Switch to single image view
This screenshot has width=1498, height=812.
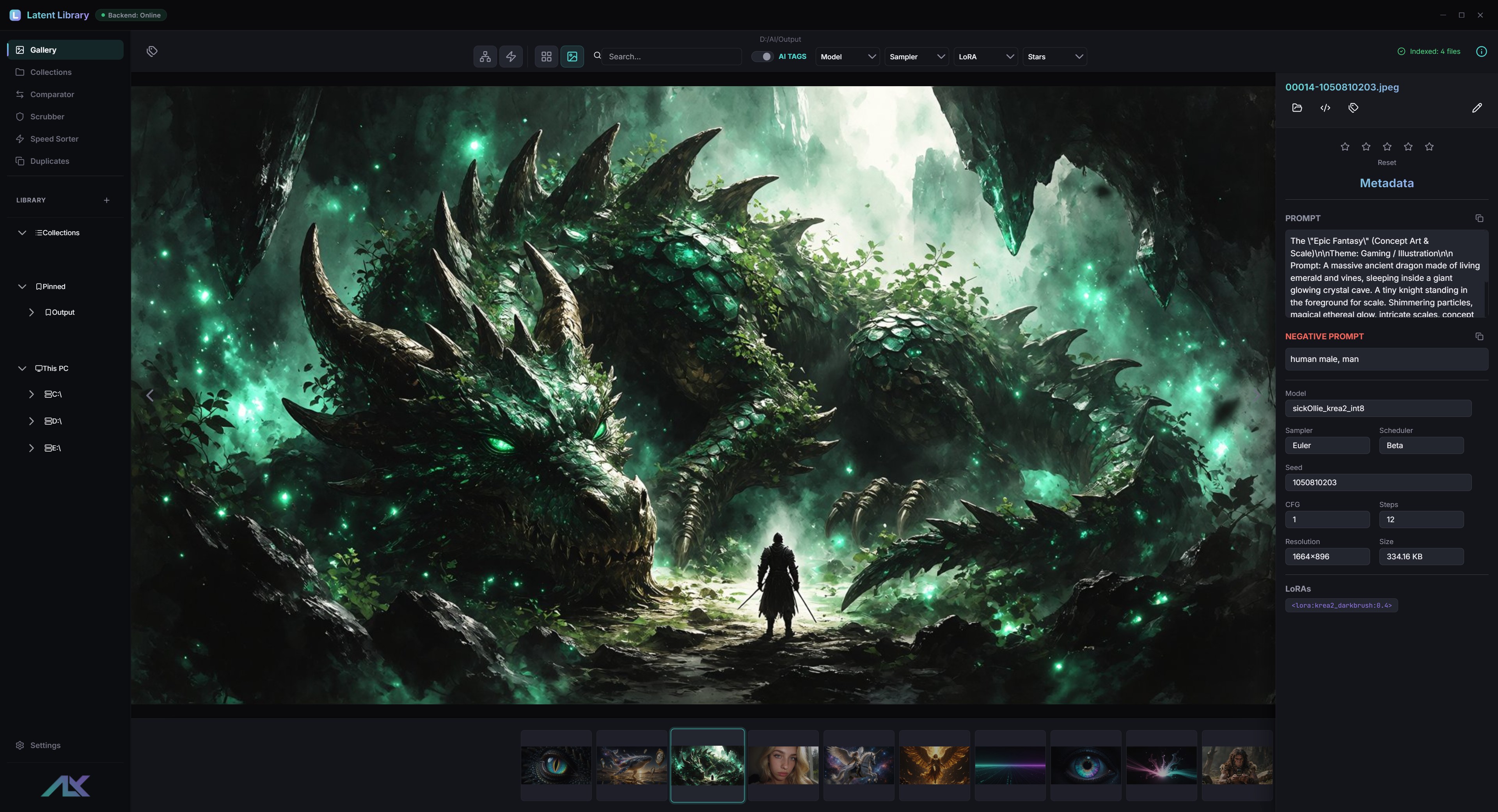tap(572, 57)
